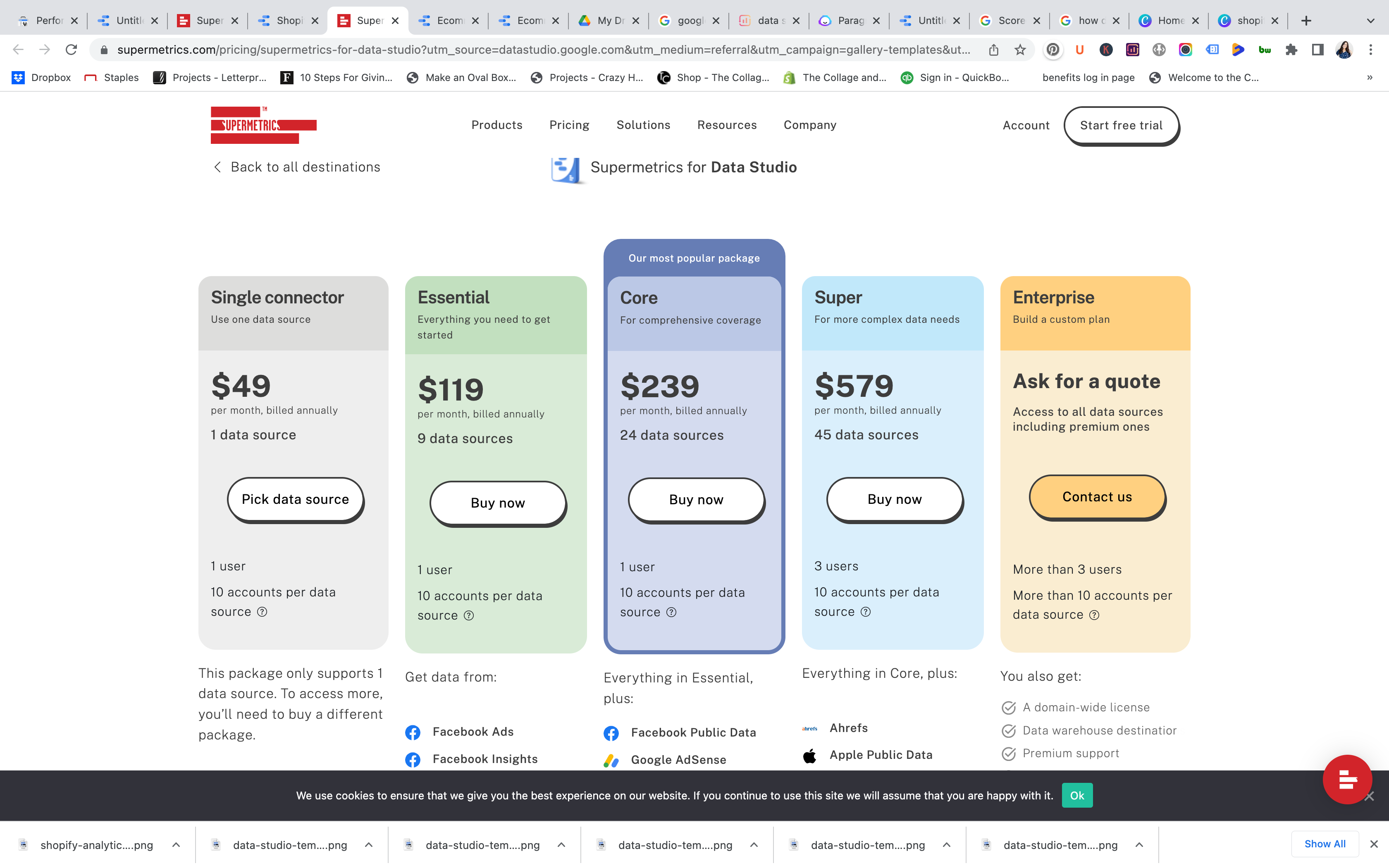Show hidden bookmarks with the double chevron
This screenshot has width=1389, height=868.
point(1370,78)
